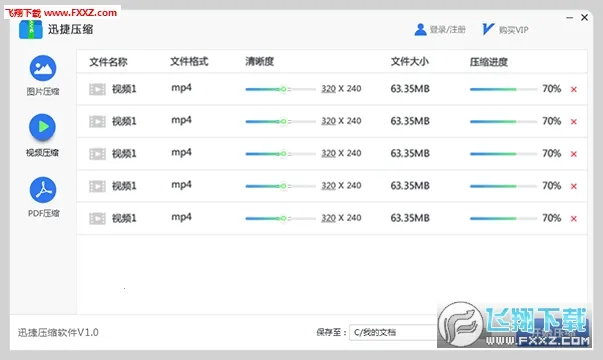Click the video file icon in the fifth row

97,218
